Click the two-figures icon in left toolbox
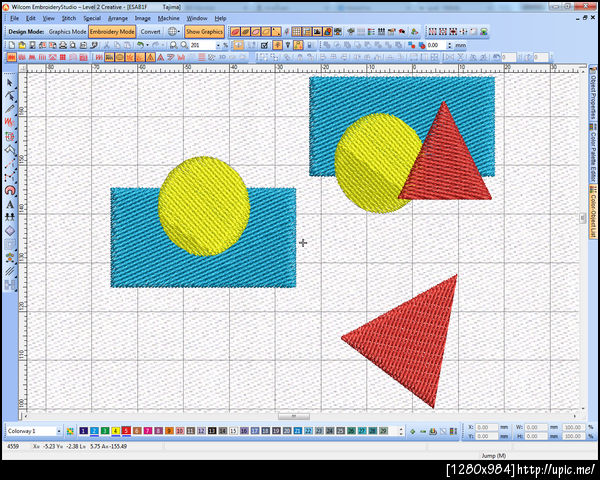The width and height of the screenshot is (600, 480). point(10,217)
